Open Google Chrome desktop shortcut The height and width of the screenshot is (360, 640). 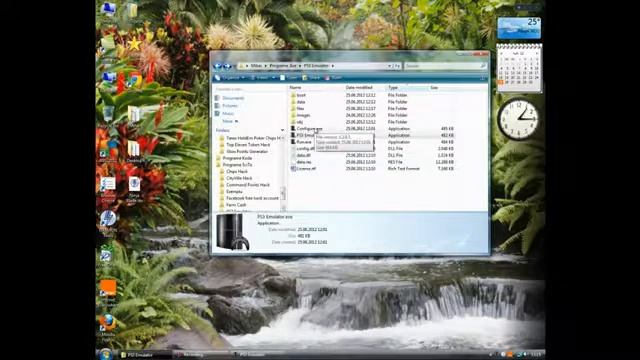[135, 80]
